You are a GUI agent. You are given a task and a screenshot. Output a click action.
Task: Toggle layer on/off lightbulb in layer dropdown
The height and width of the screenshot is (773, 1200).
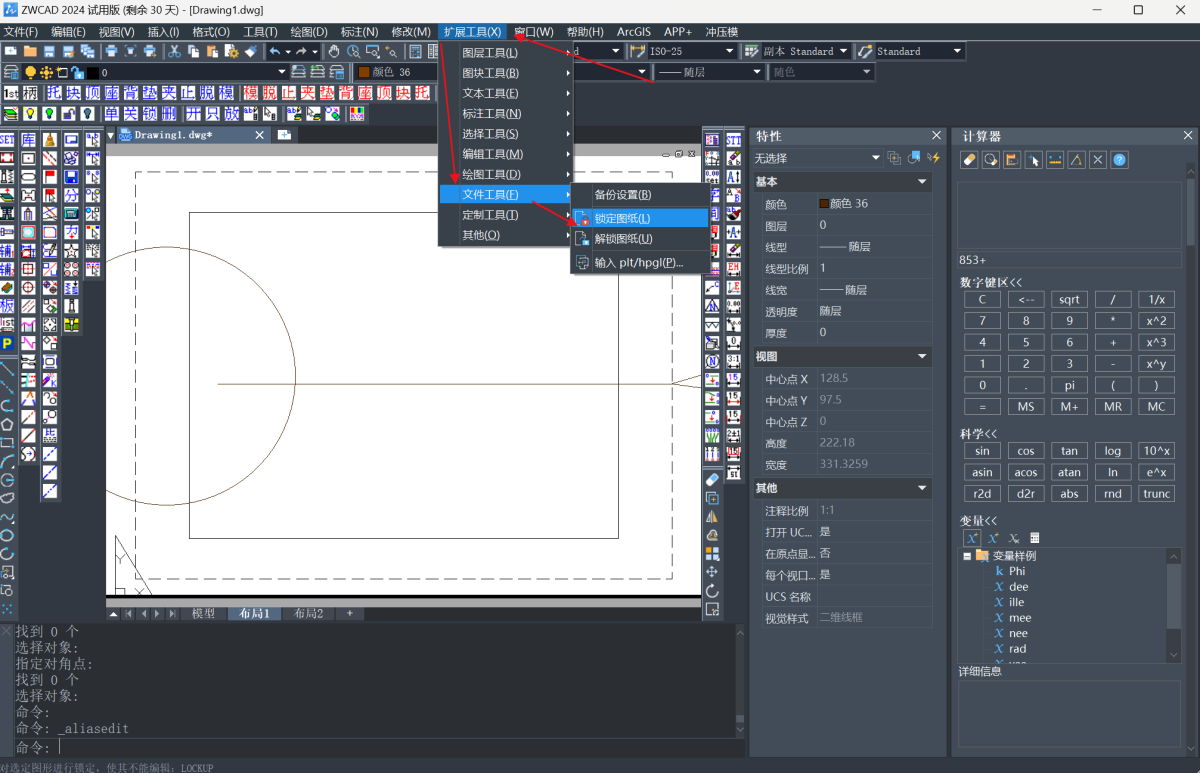pos(30,72)
